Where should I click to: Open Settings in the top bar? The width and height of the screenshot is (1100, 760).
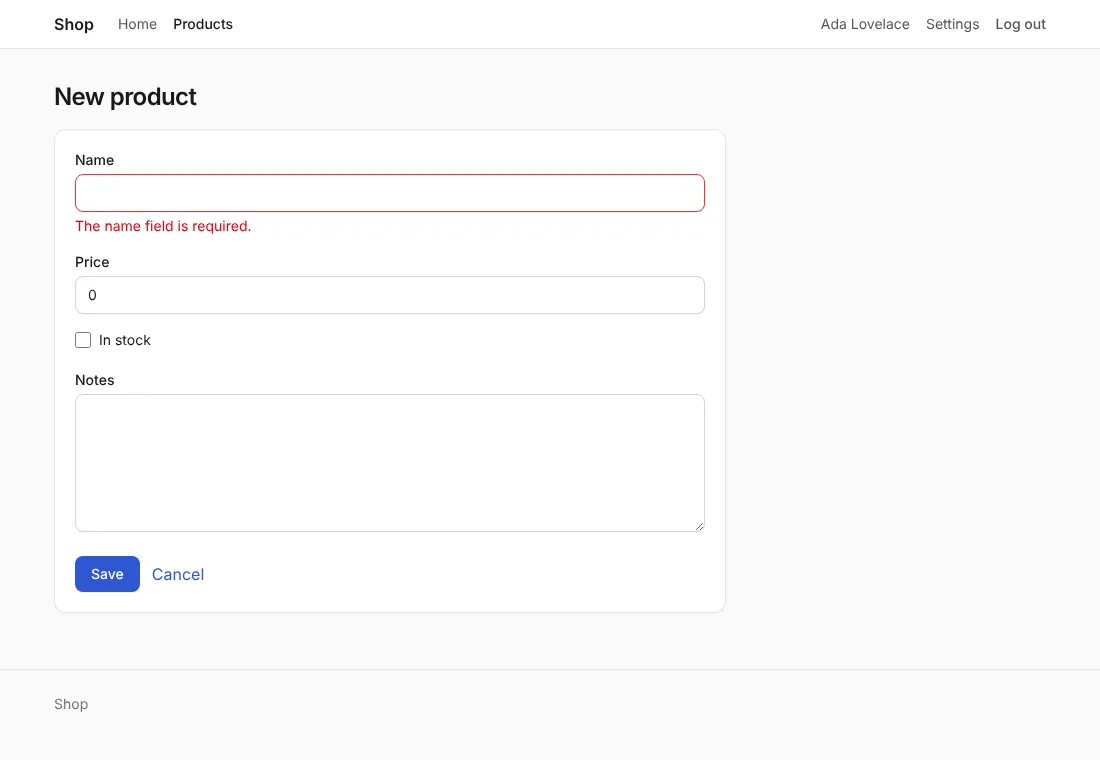coord(952,25)
